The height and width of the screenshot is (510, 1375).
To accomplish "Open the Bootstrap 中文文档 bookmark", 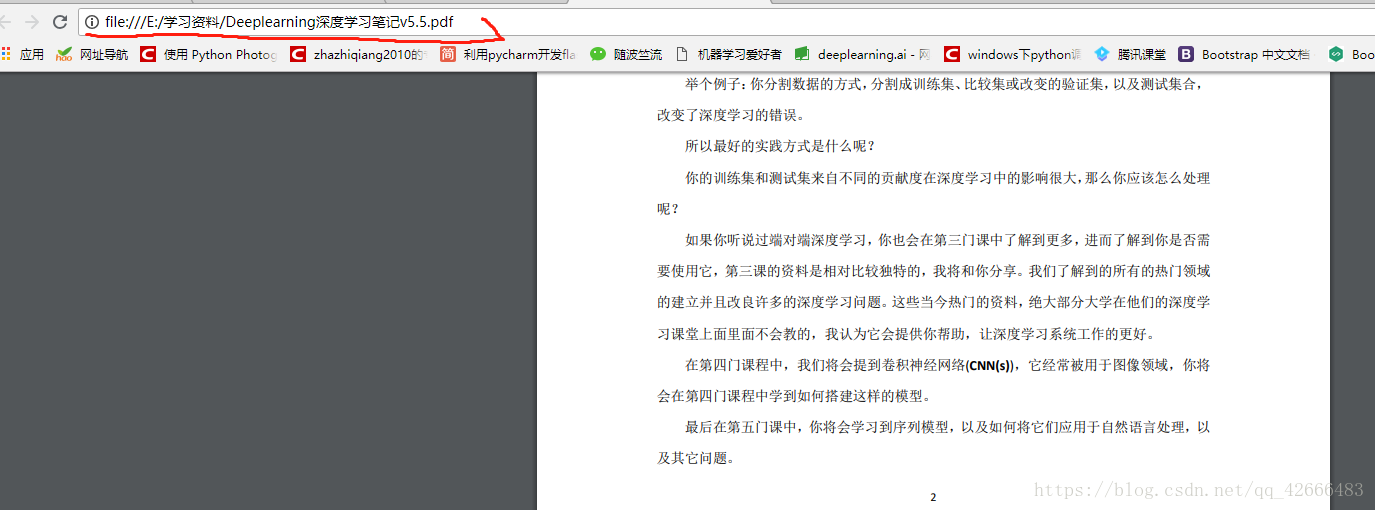I will point(1244,54).
